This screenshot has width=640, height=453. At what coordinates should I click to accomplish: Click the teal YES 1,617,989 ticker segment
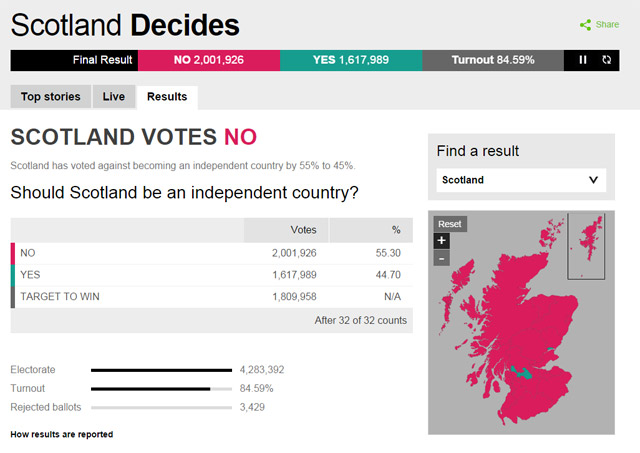(x=350, y=60)
